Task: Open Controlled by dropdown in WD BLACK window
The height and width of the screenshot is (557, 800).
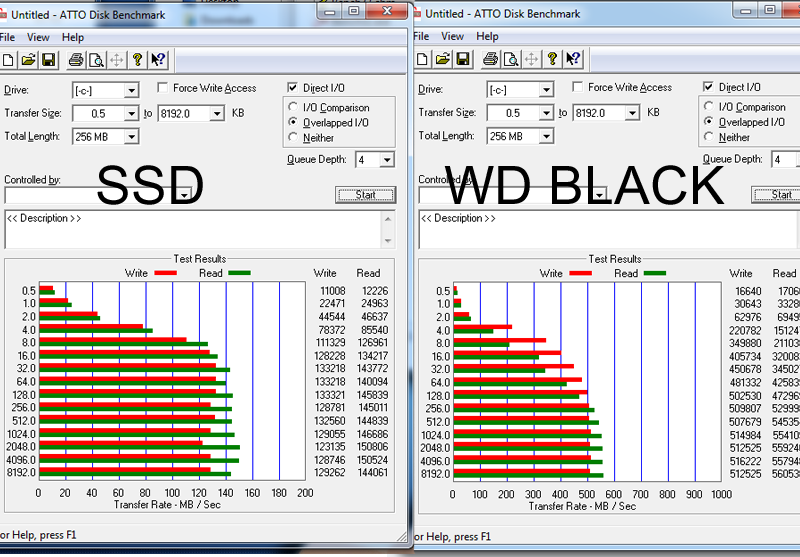Action: point(599,195)
